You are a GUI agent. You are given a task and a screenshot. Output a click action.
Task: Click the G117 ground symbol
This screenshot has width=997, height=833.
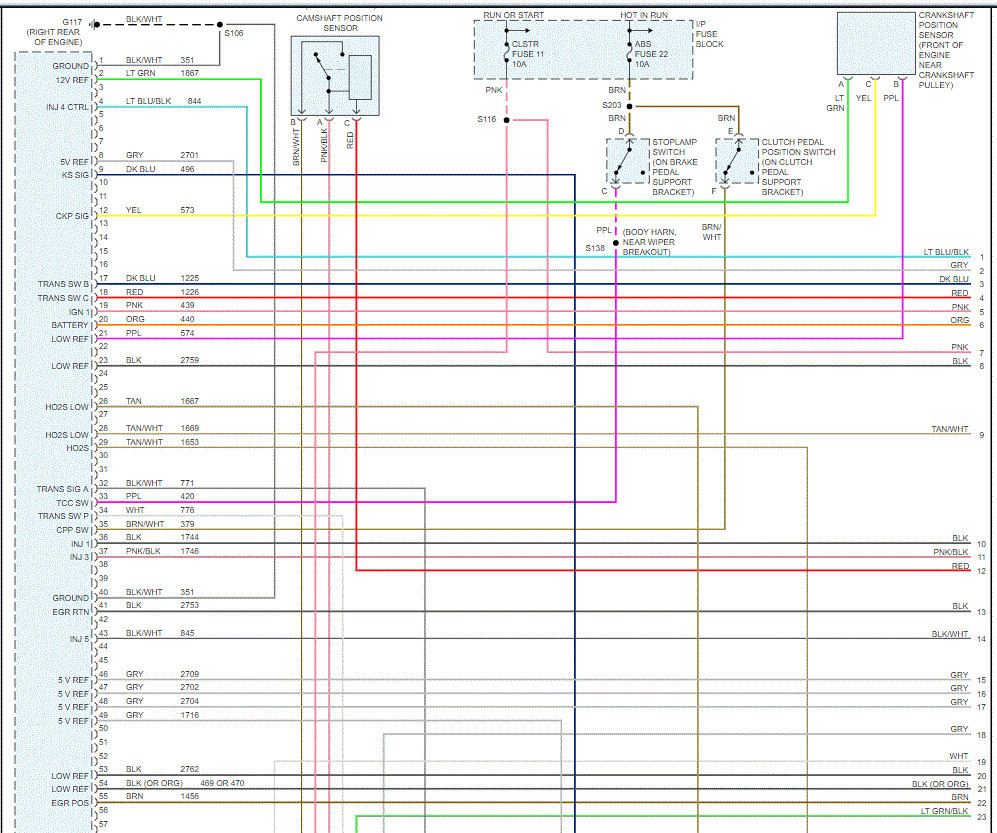tap(95, 25)
